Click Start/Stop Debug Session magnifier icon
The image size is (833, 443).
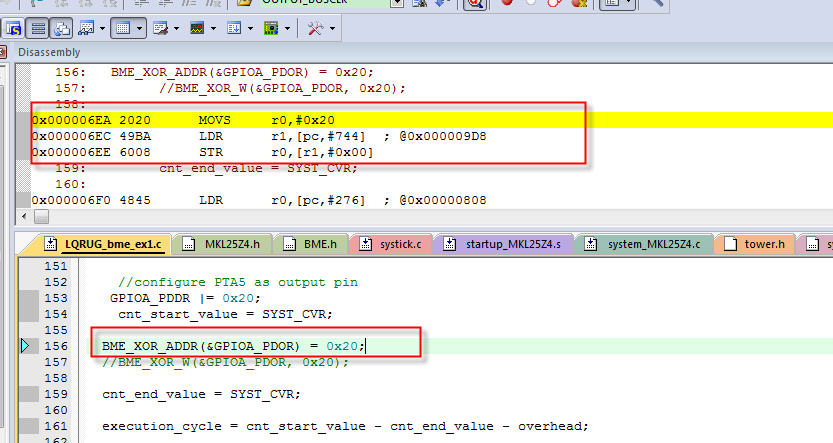475,4
